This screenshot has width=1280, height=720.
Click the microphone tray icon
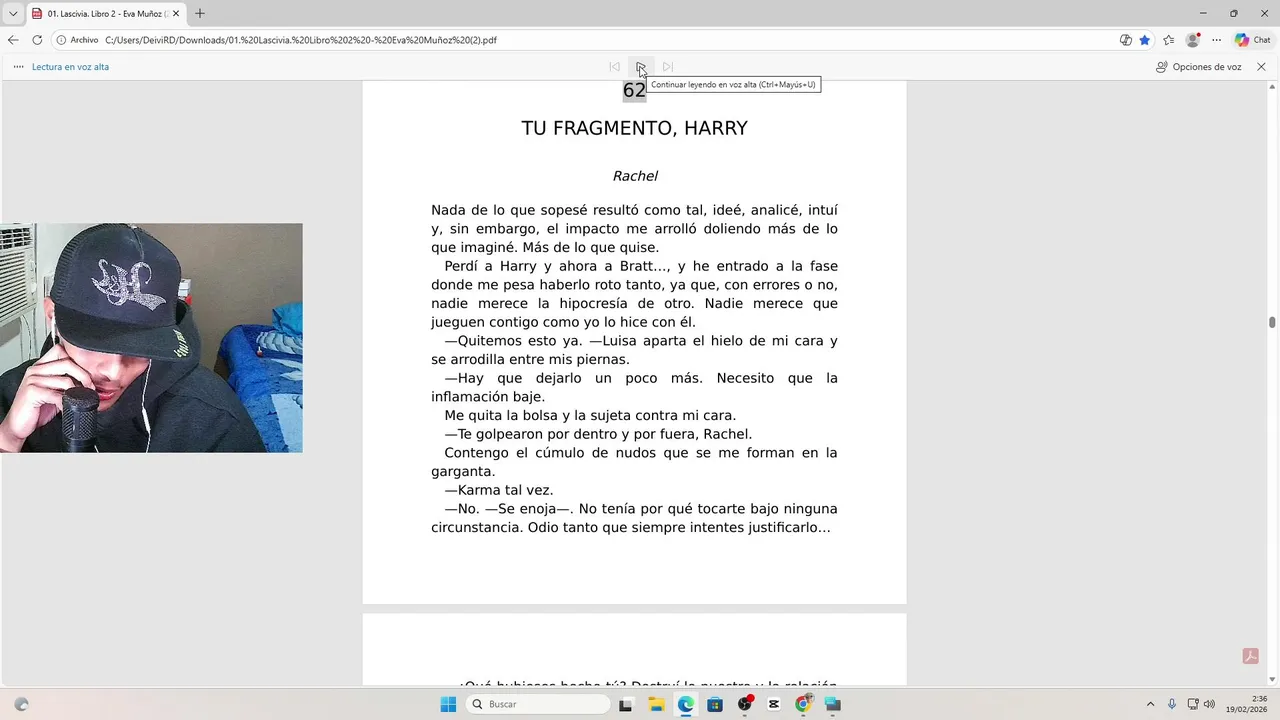(1172, 704)
